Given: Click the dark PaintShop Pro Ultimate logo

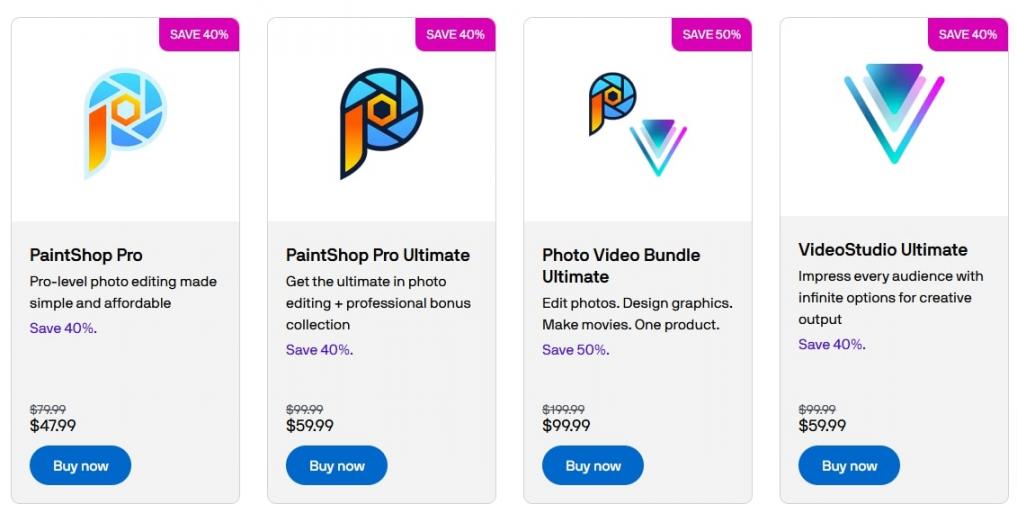Looking at the screenshot, I should [381, 122].
